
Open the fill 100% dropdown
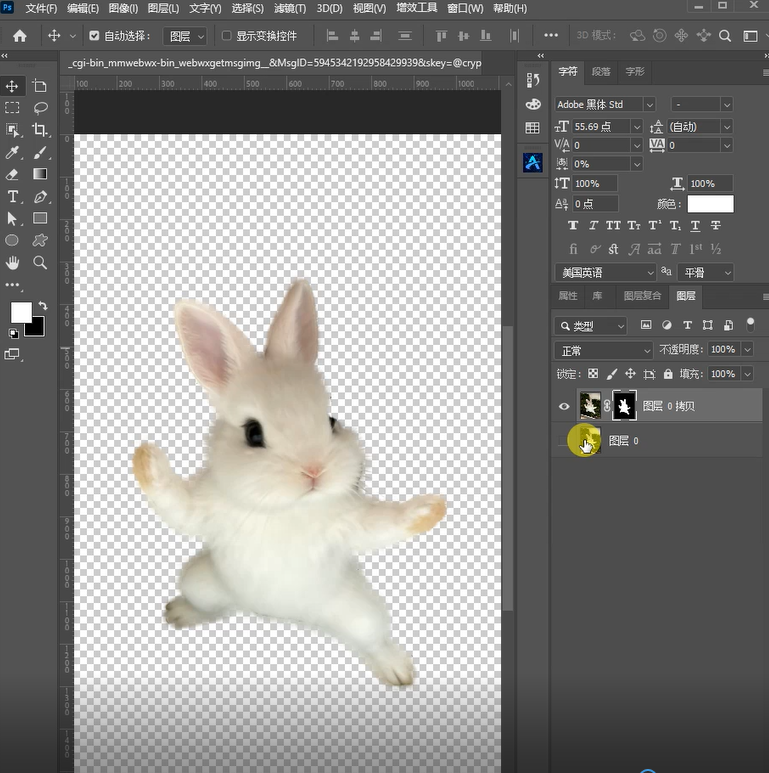[747, 374]
